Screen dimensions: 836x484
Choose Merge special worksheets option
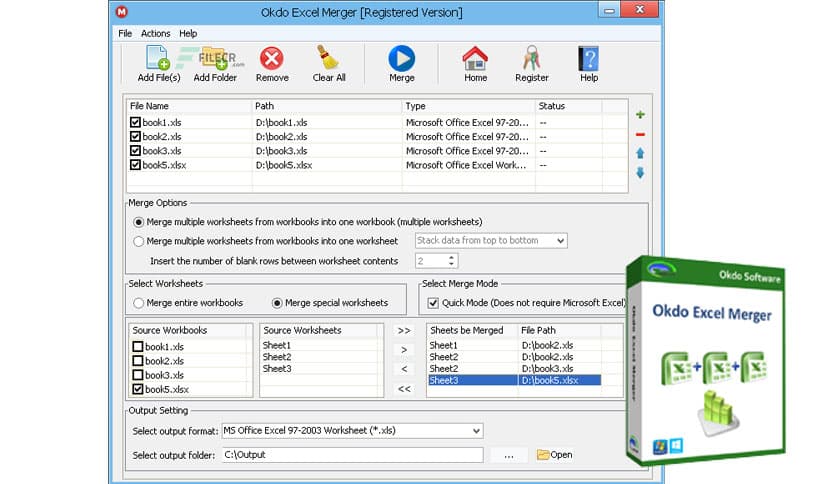point(277,303)
